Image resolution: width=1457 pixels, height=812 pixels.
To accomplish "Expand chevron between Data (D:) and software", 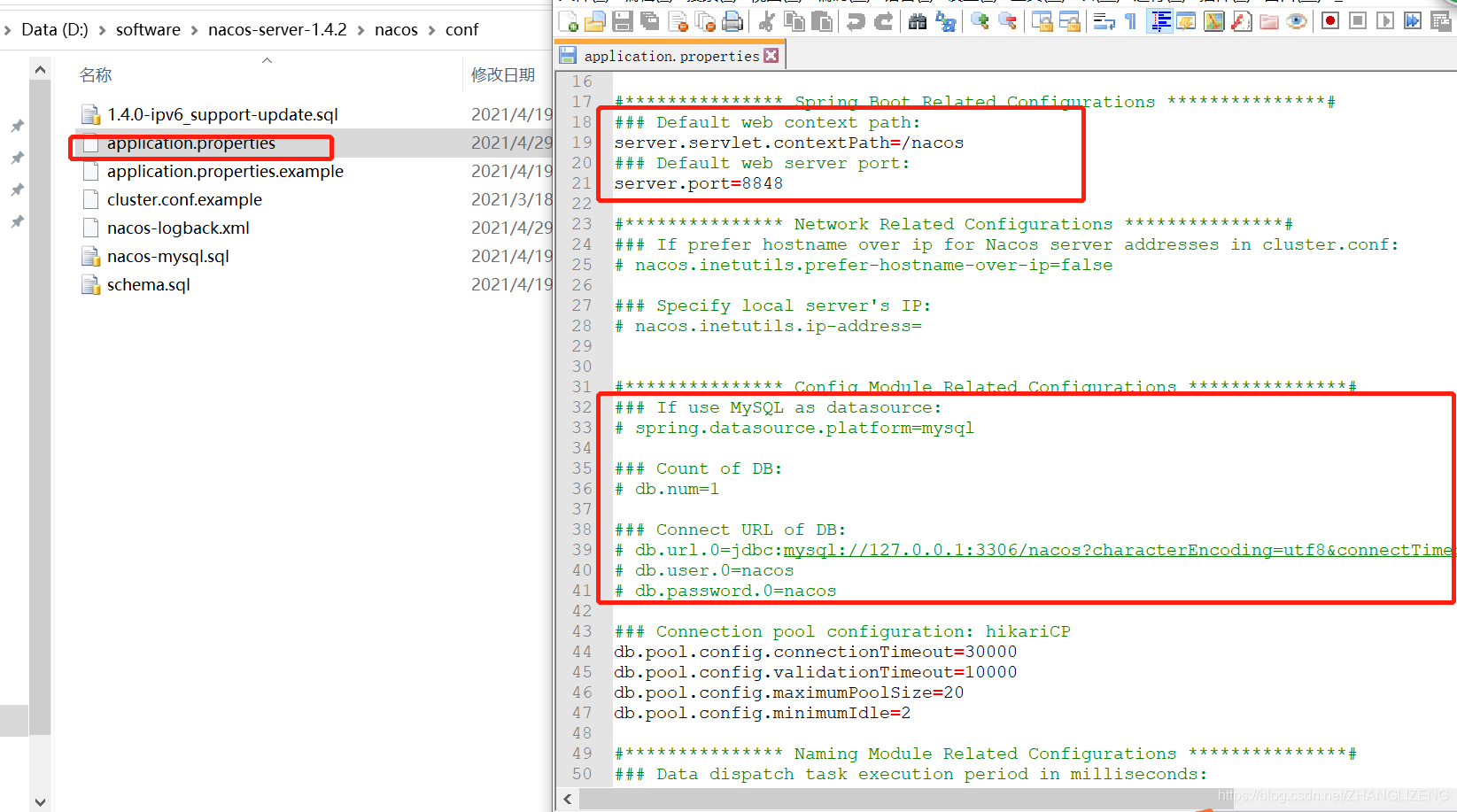I will (102, 30).
